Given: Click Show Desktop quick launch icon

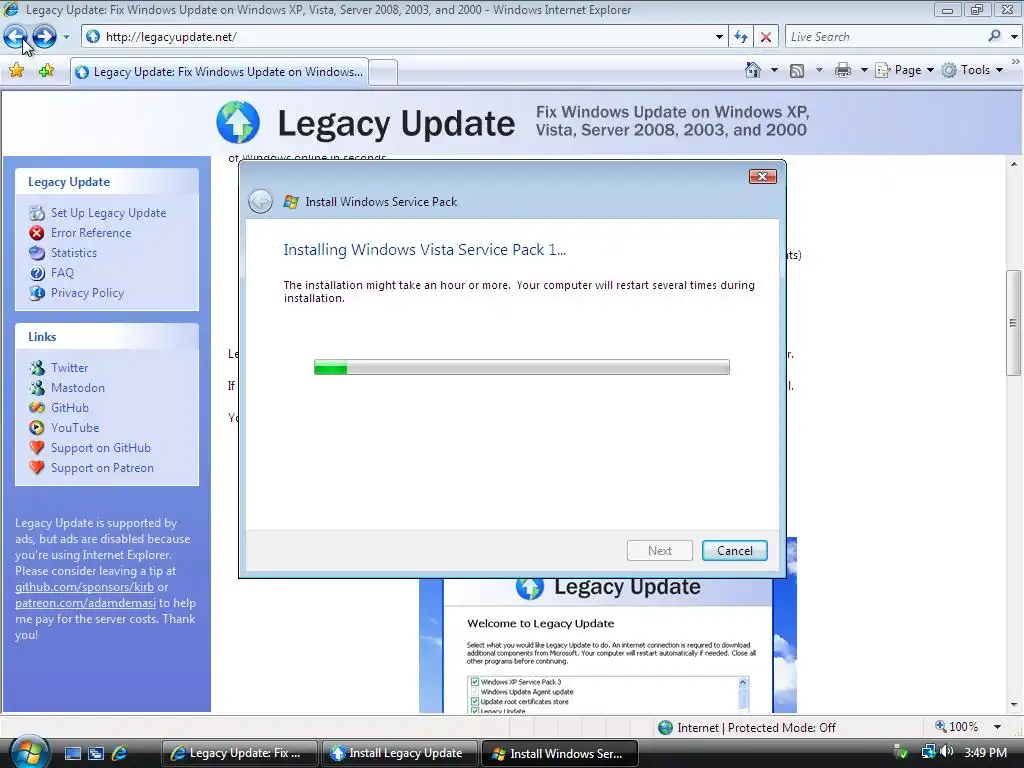Looking at the screenshot, I should click(x=72, y=753).
